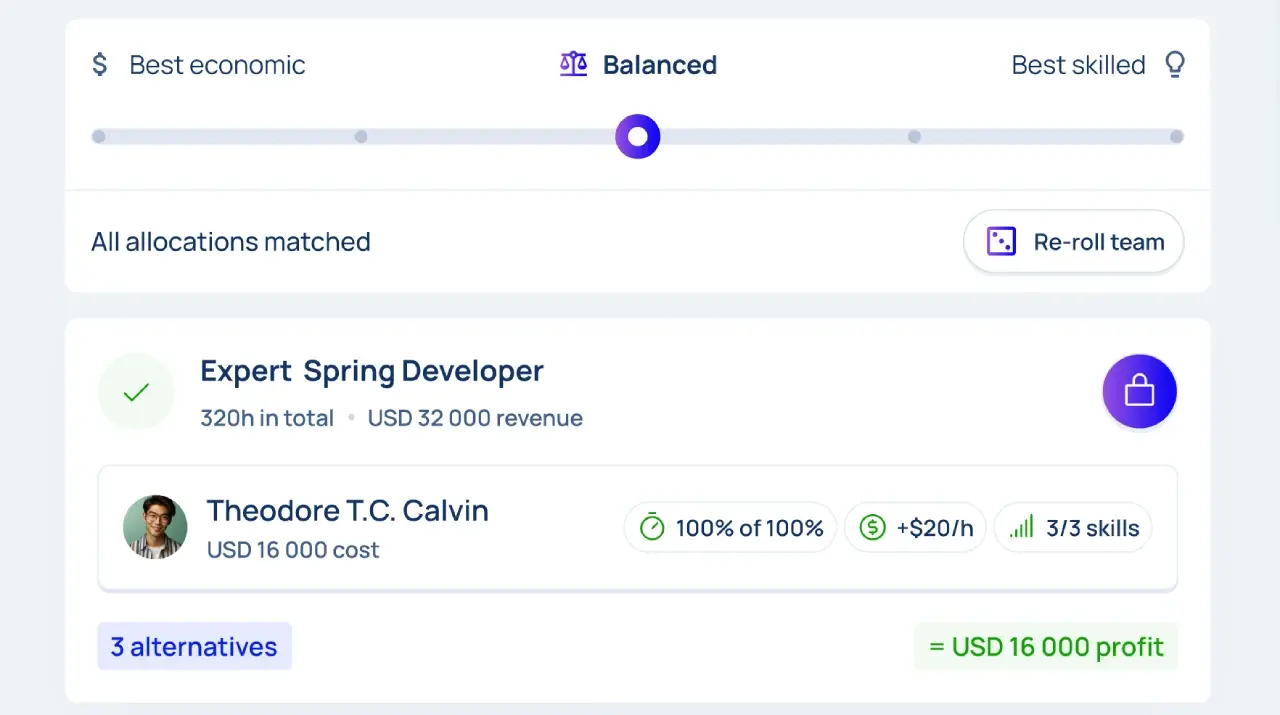
Task: Set slider to the rightmost stop
Action: [x=1176, y=137]
